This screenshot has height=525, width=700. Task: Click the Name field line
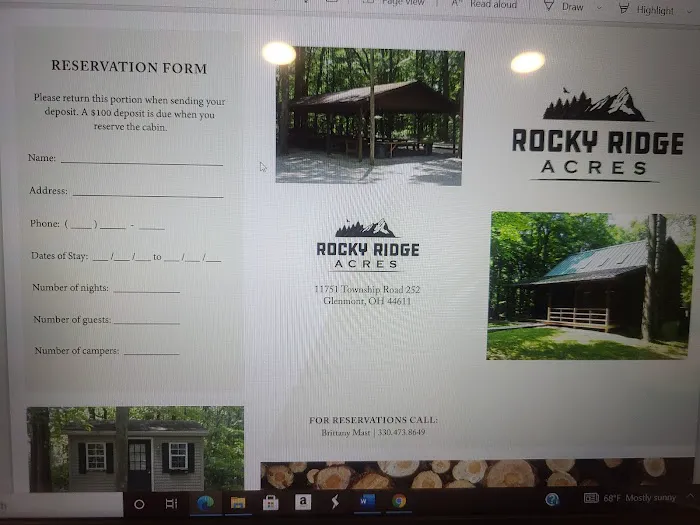coord(142,162)
